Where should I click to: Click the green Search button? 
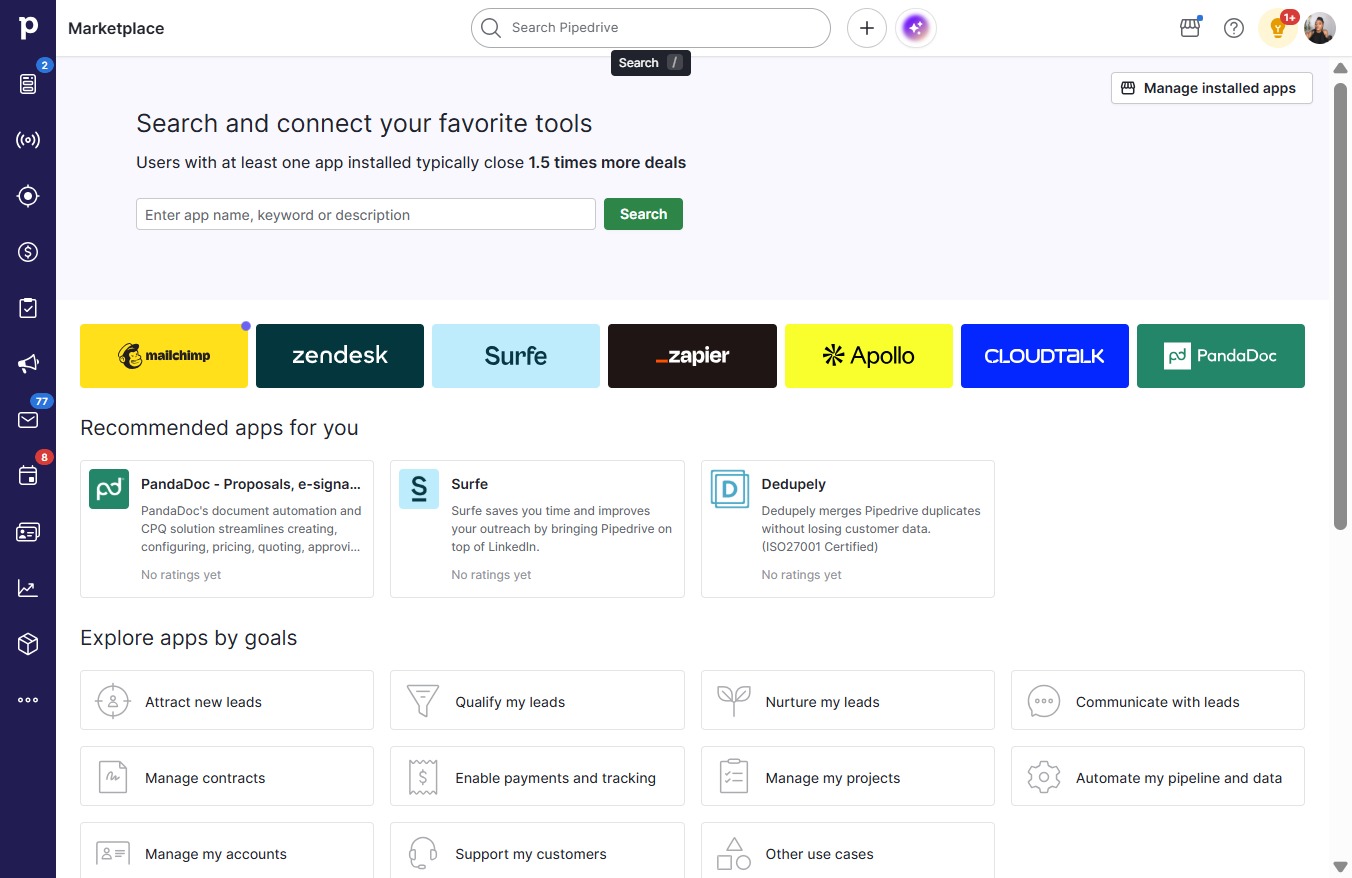coord(643,214)
